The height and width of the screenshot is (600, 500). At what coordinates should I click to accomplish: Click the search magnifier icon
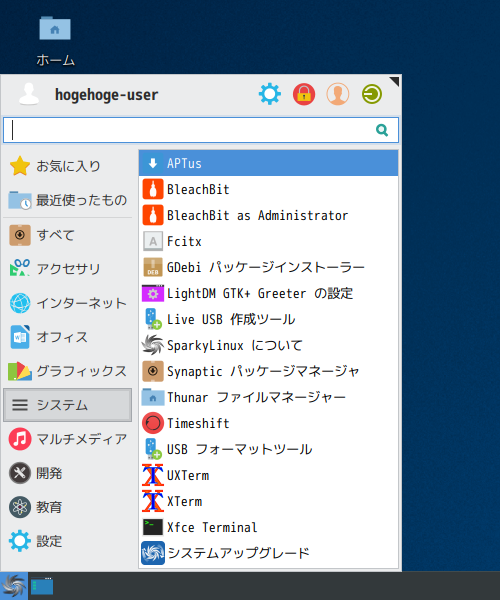(382, 130)
